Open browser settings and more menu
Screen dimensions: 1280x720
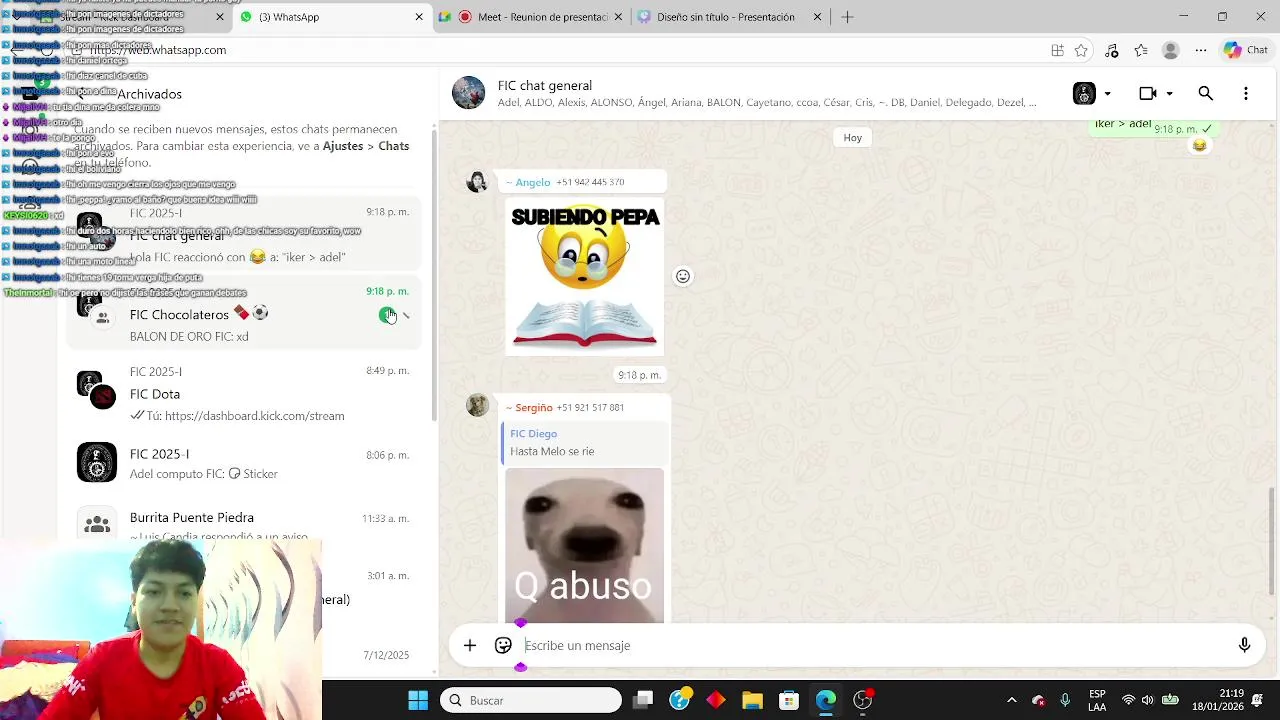coord(1201,50)
